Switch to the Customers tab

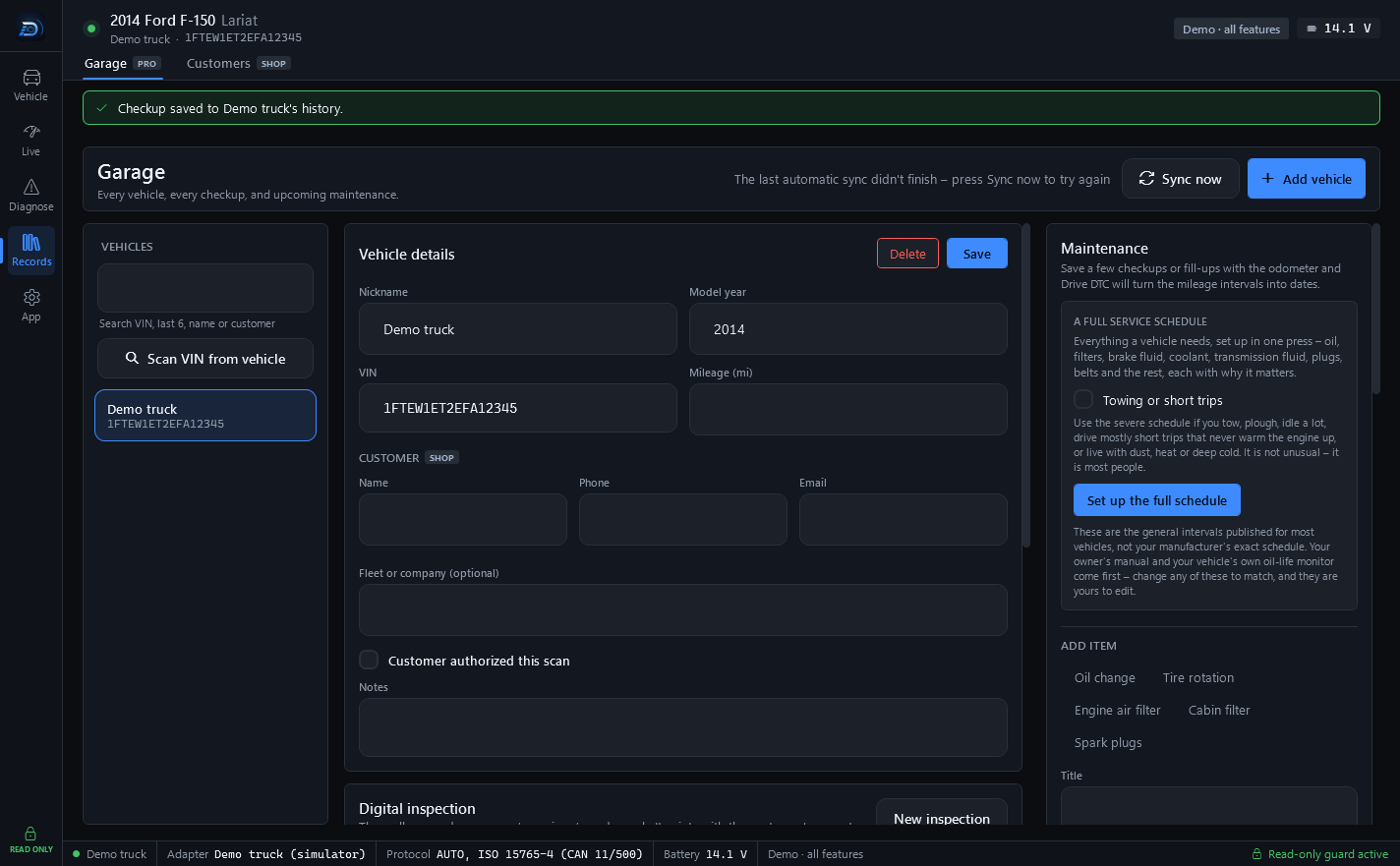[238, 63]
